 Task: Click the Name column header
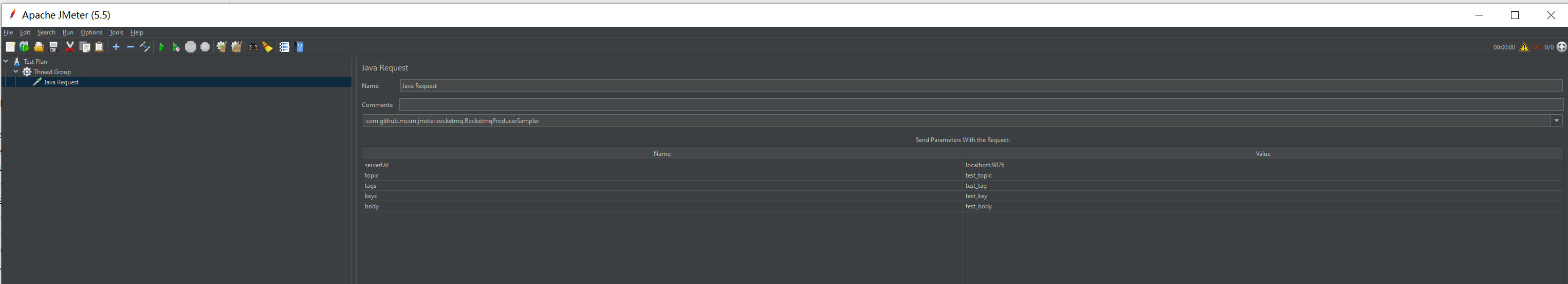point(662,154)
